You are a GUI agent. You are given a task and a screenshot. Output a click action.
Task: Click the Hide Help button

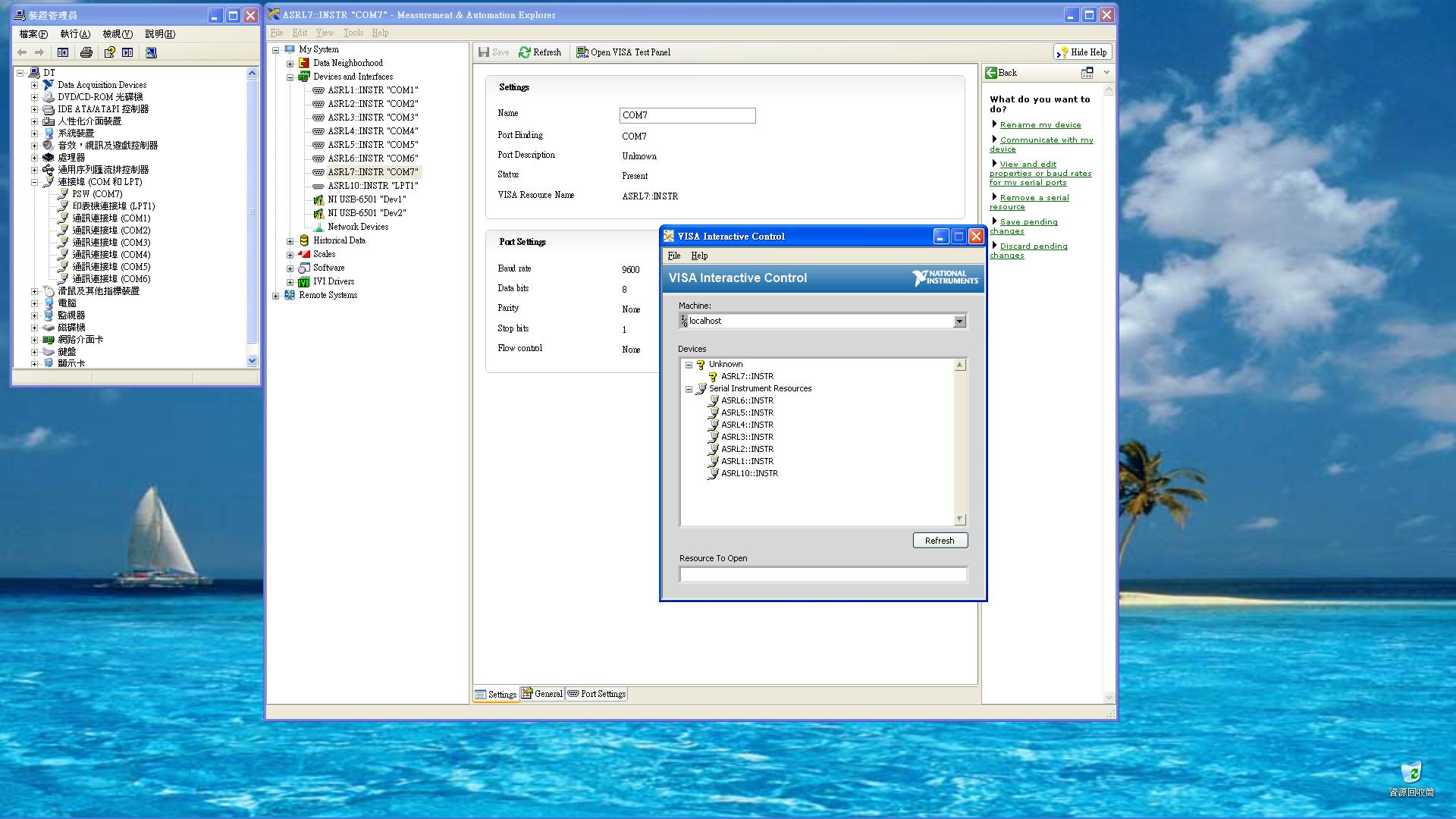point(1082,52)
